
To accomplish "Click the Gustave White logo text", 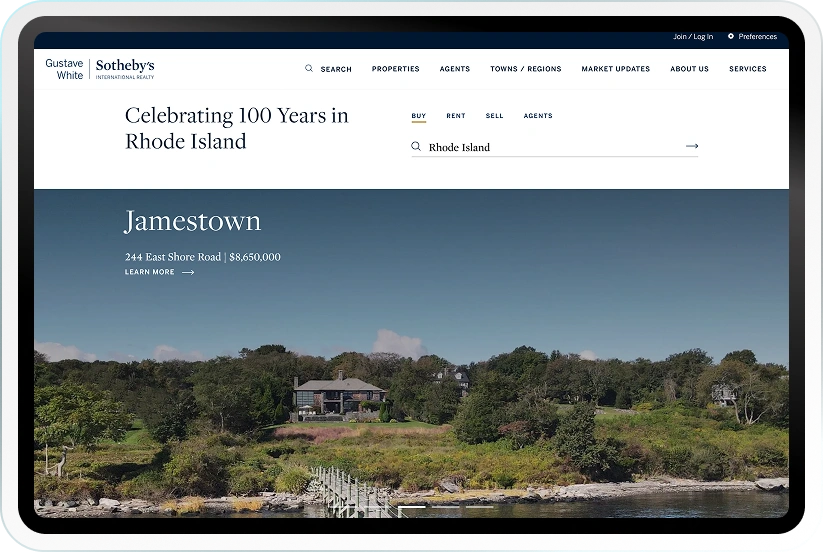I will tap(64, 69).
